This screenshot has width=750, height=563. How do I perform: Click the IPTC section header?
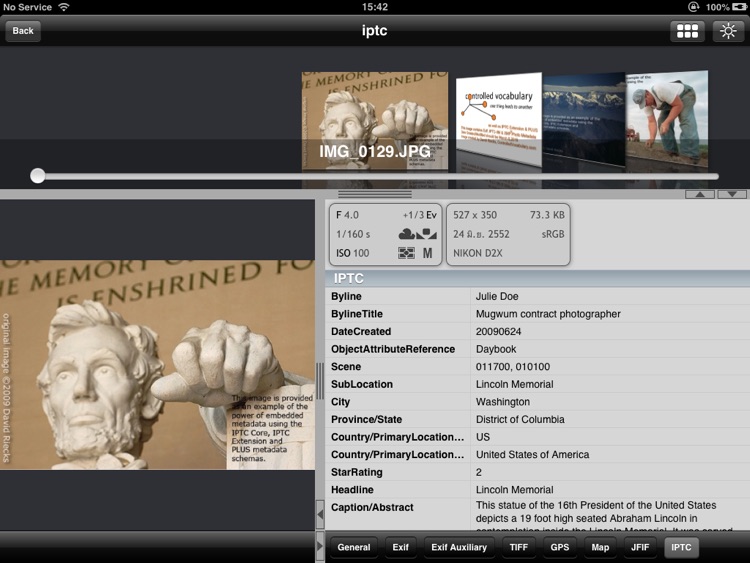point(537,278)
